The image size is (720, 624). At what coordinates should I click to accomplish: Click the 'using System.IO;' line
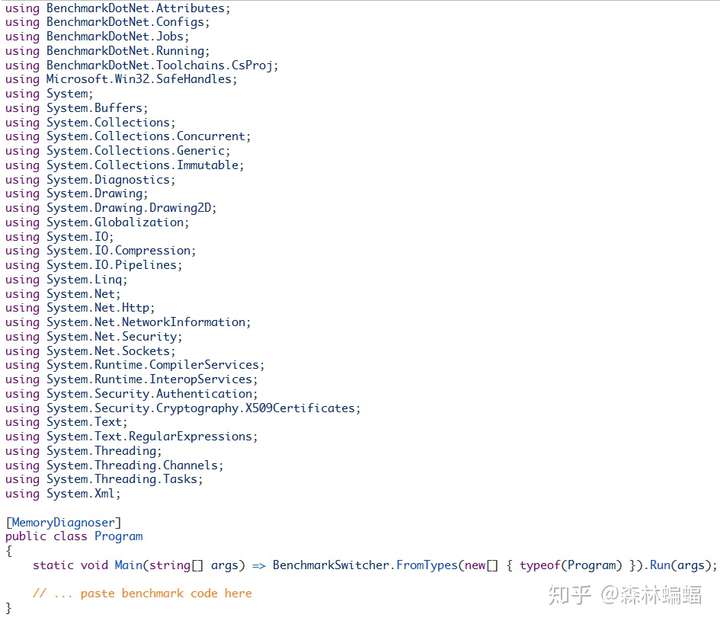[59, 237]
